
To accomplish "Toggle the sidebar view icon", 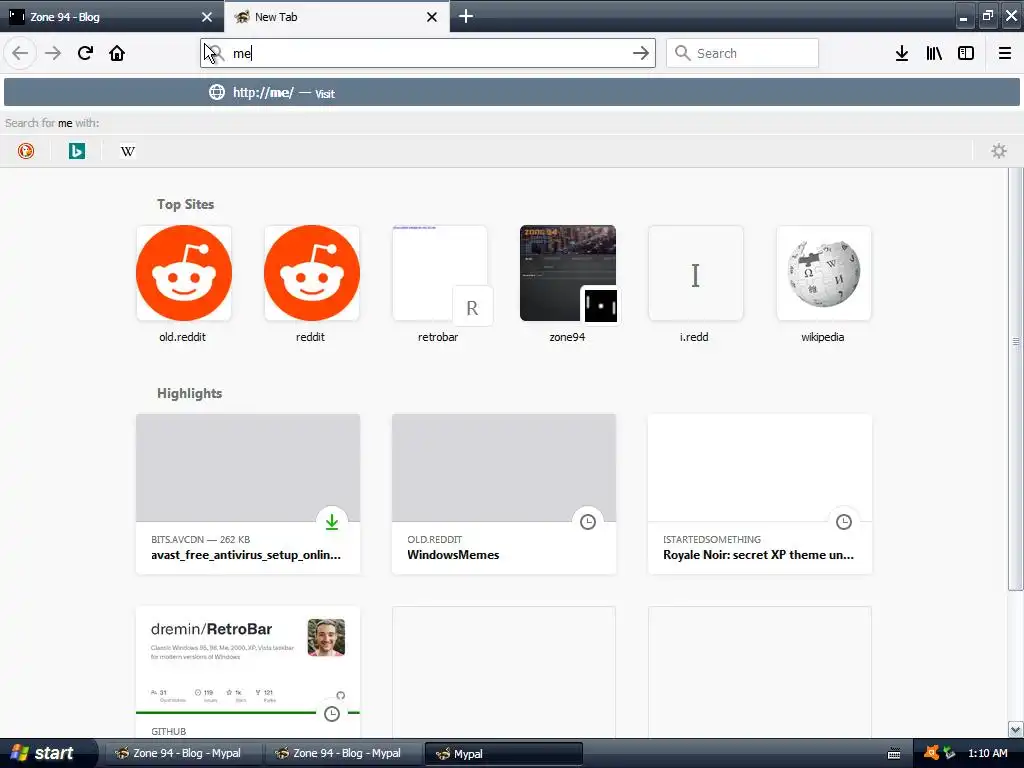I will coord(966,53).
